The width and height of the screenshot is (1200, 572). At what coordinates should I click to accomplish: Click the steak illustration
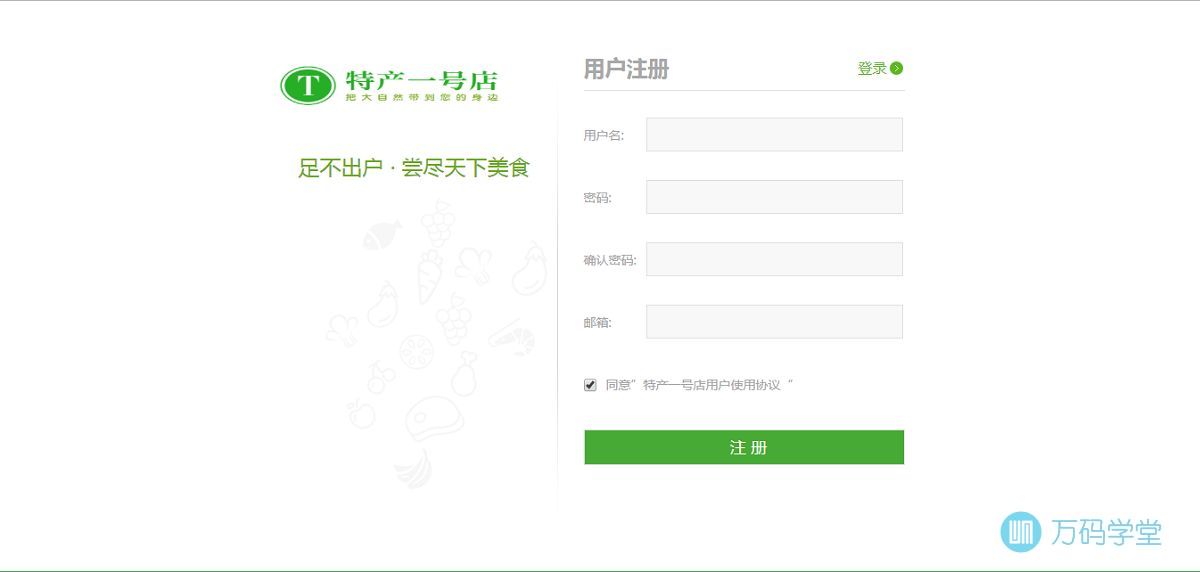(x=432, y=418)
